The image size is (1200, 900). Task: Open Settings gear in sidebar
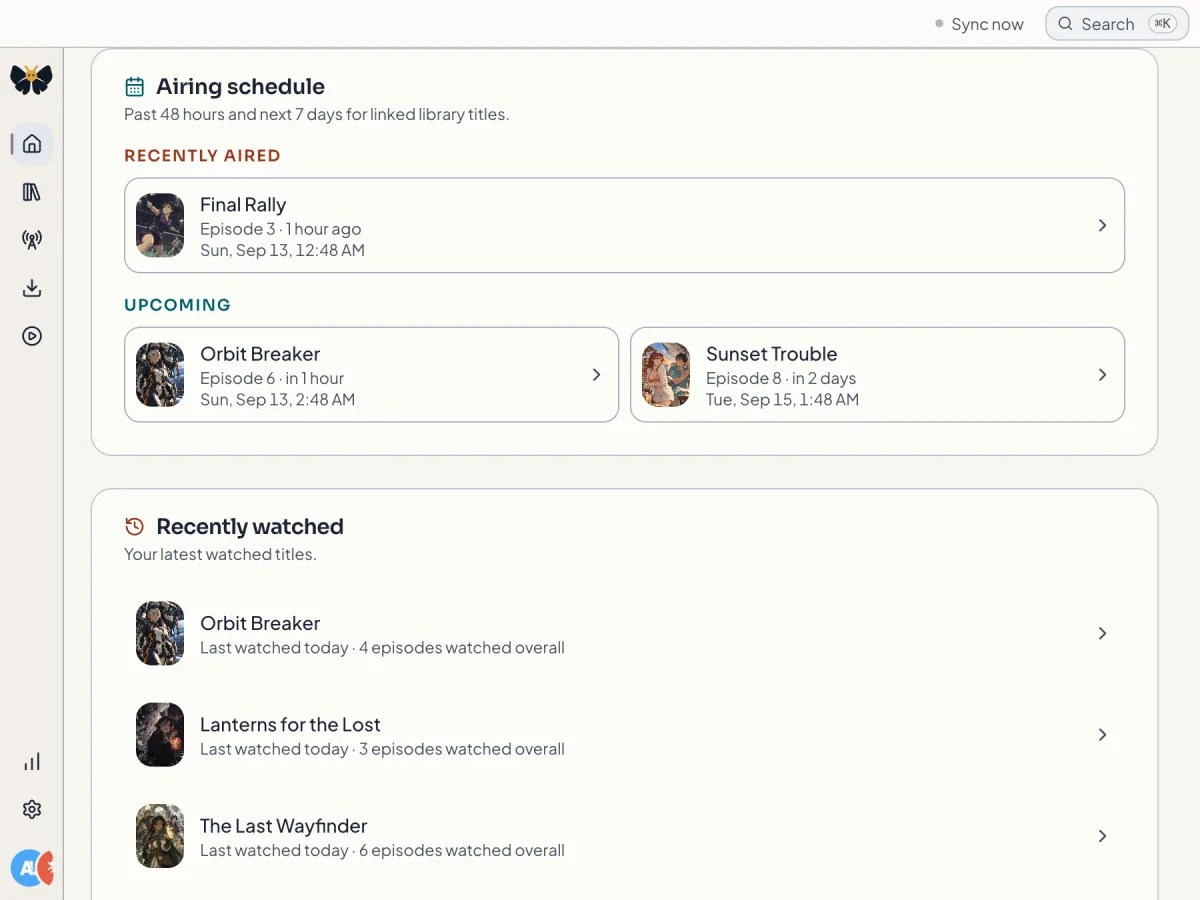(32, 810)
